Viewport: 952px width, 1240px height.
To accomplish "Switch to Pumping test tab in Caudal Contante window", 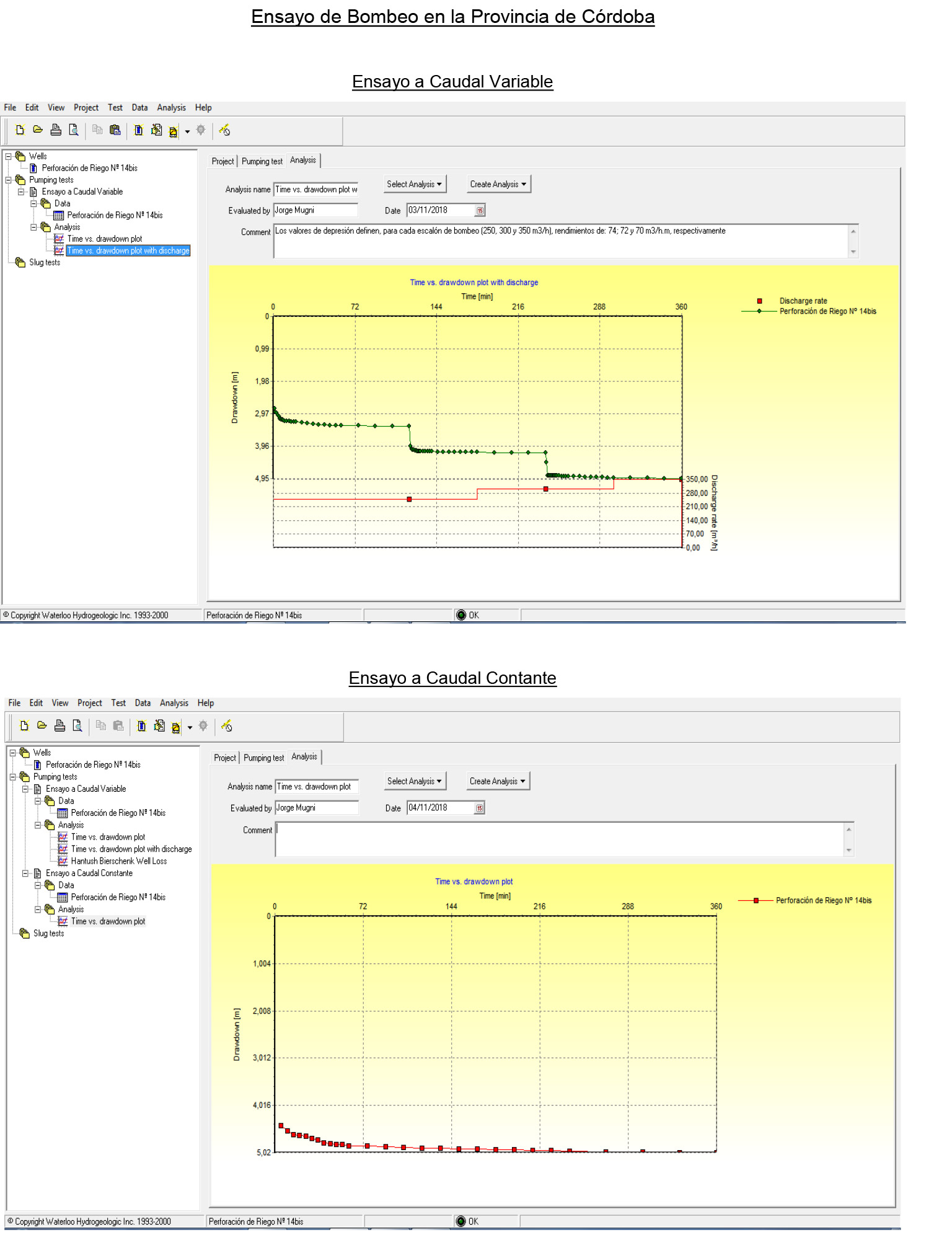I will 263,758.
